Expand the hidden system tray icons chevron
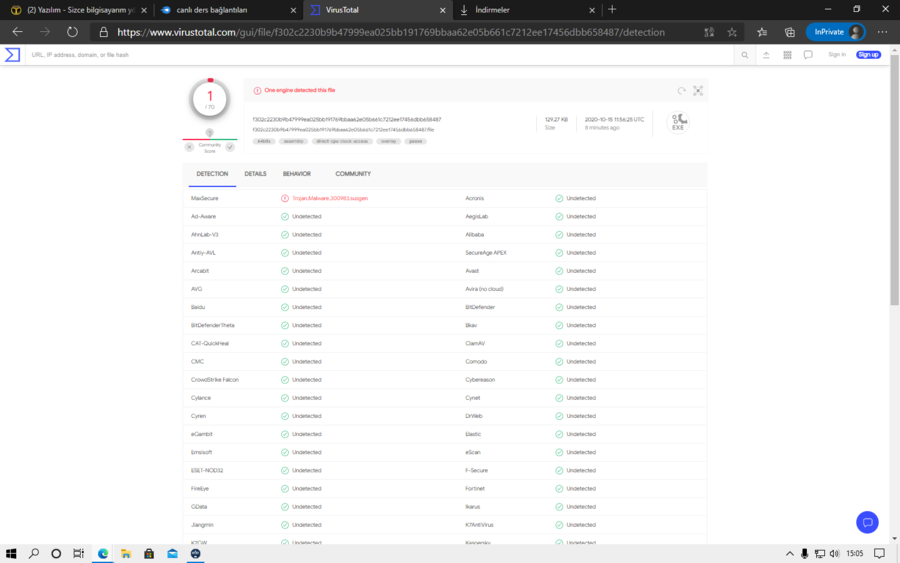 pyautogui.click(x=789, y=554)
